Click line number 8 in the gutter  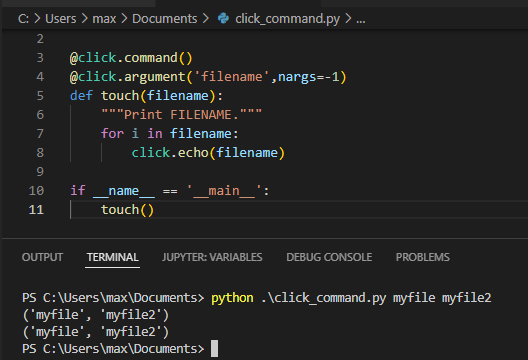40,153
